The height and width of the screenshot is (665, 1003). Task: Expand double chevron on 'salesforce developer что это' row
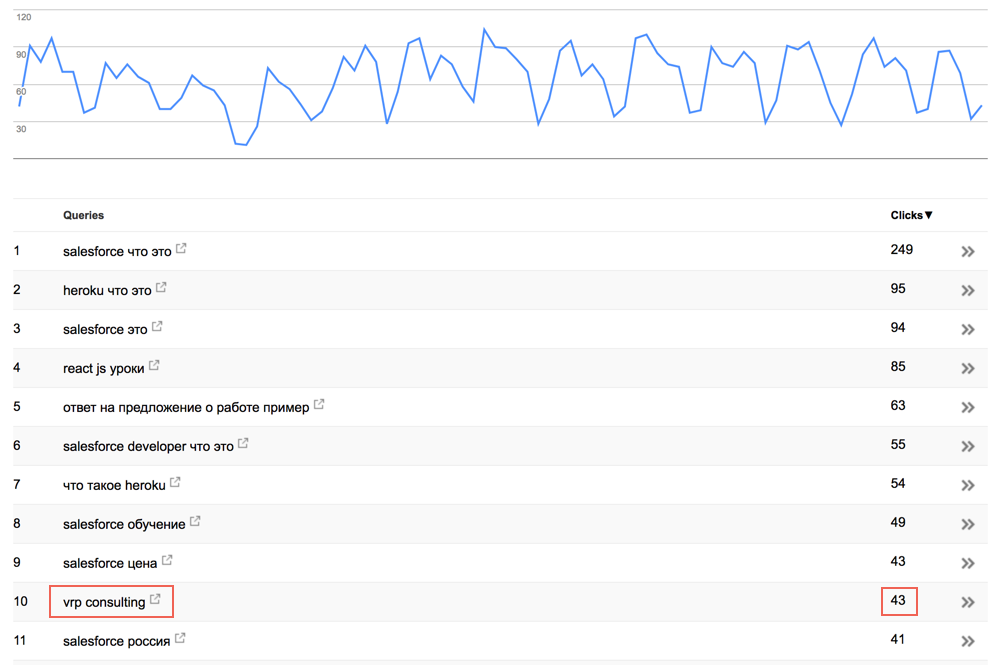coord(968,447)
